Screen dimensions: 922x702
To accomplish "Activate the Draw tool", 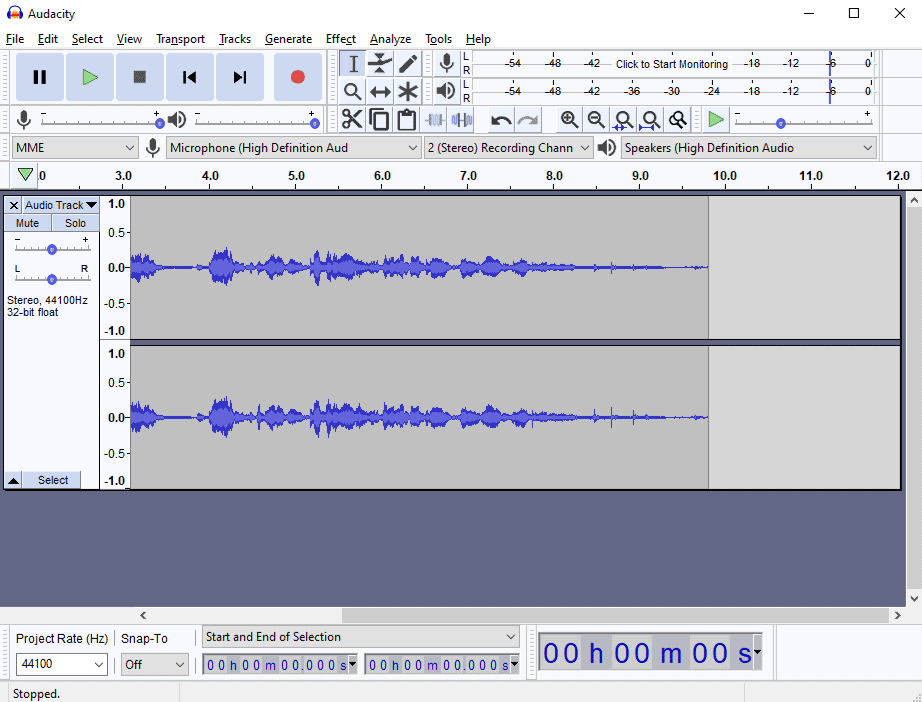I will pos(408,63).
